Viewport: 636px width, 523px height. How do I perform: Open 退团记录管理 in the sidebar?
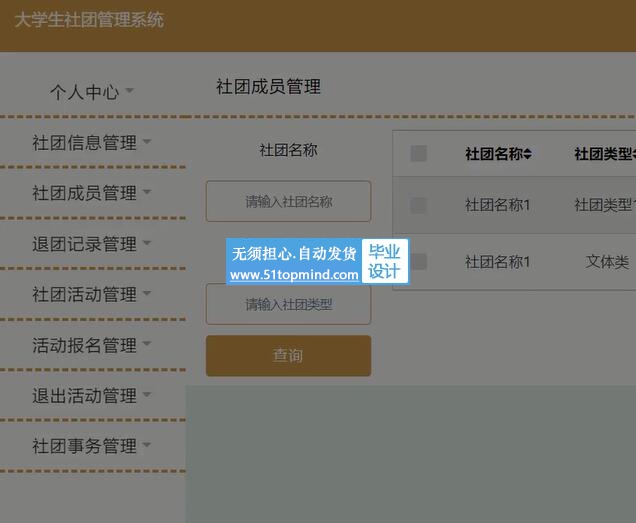point(84,244)
